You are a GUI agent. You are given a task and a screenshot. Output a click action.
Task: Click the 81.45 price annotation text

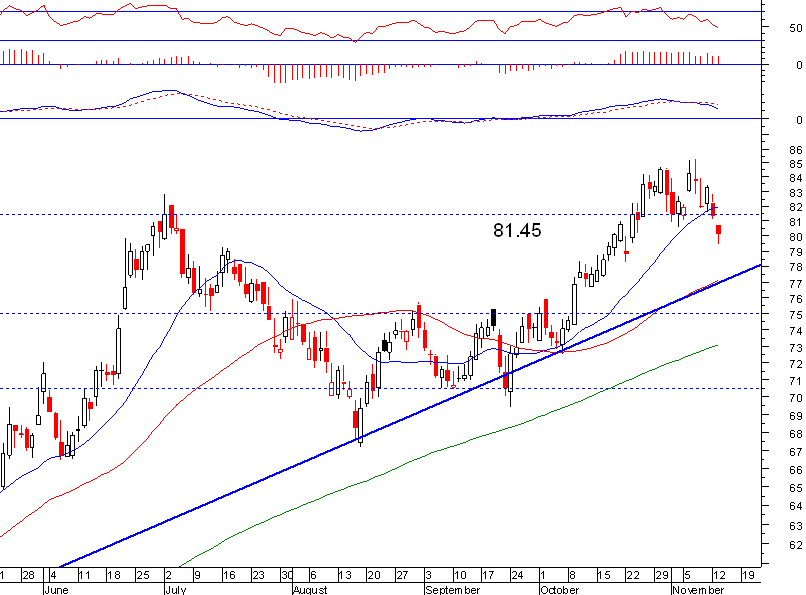(x=517, y=230)
